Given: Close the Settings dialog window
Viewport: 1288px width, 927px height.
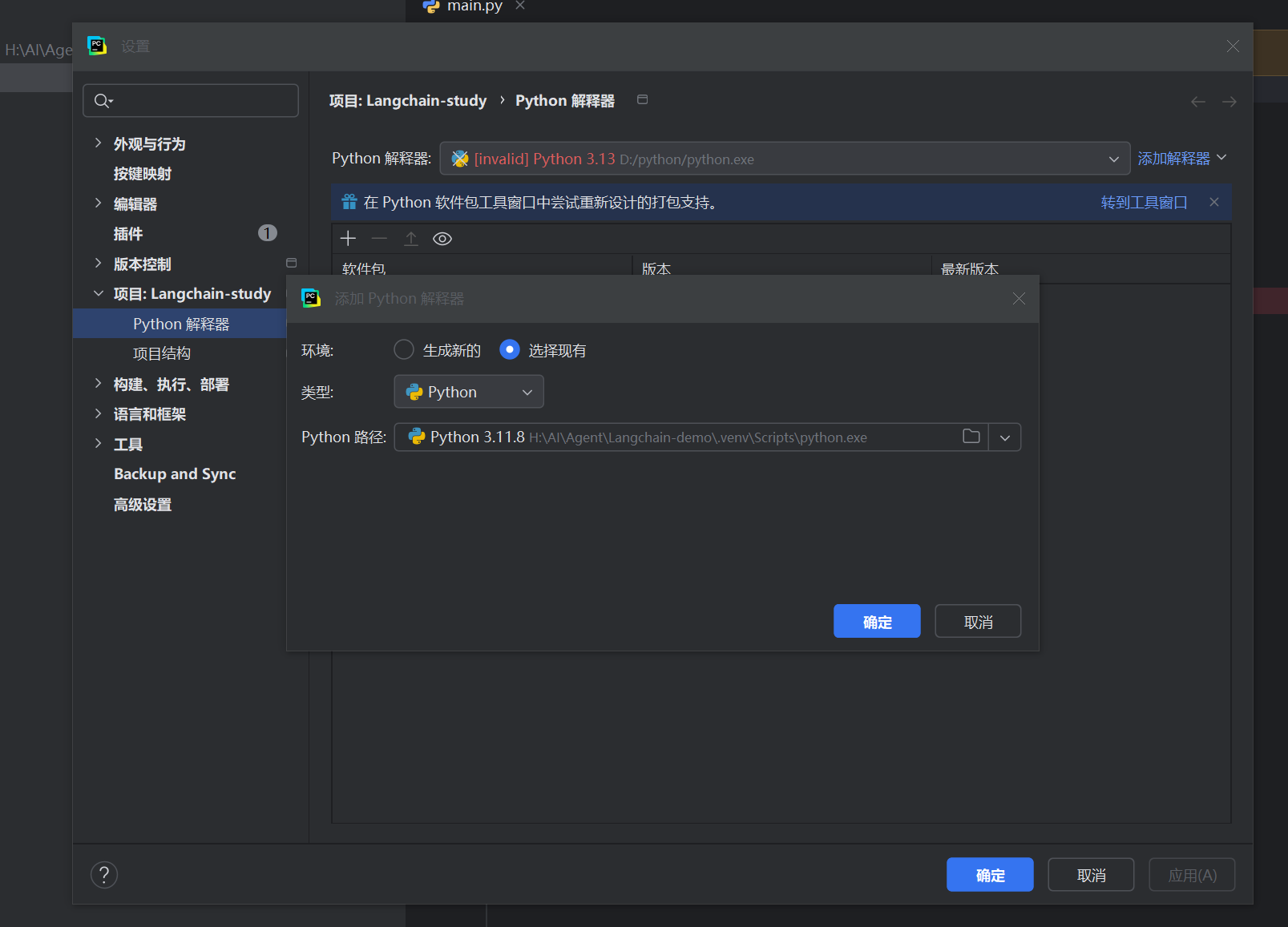Looking at the screenshot, I should pyautogui.click(x=1233, y=46).
